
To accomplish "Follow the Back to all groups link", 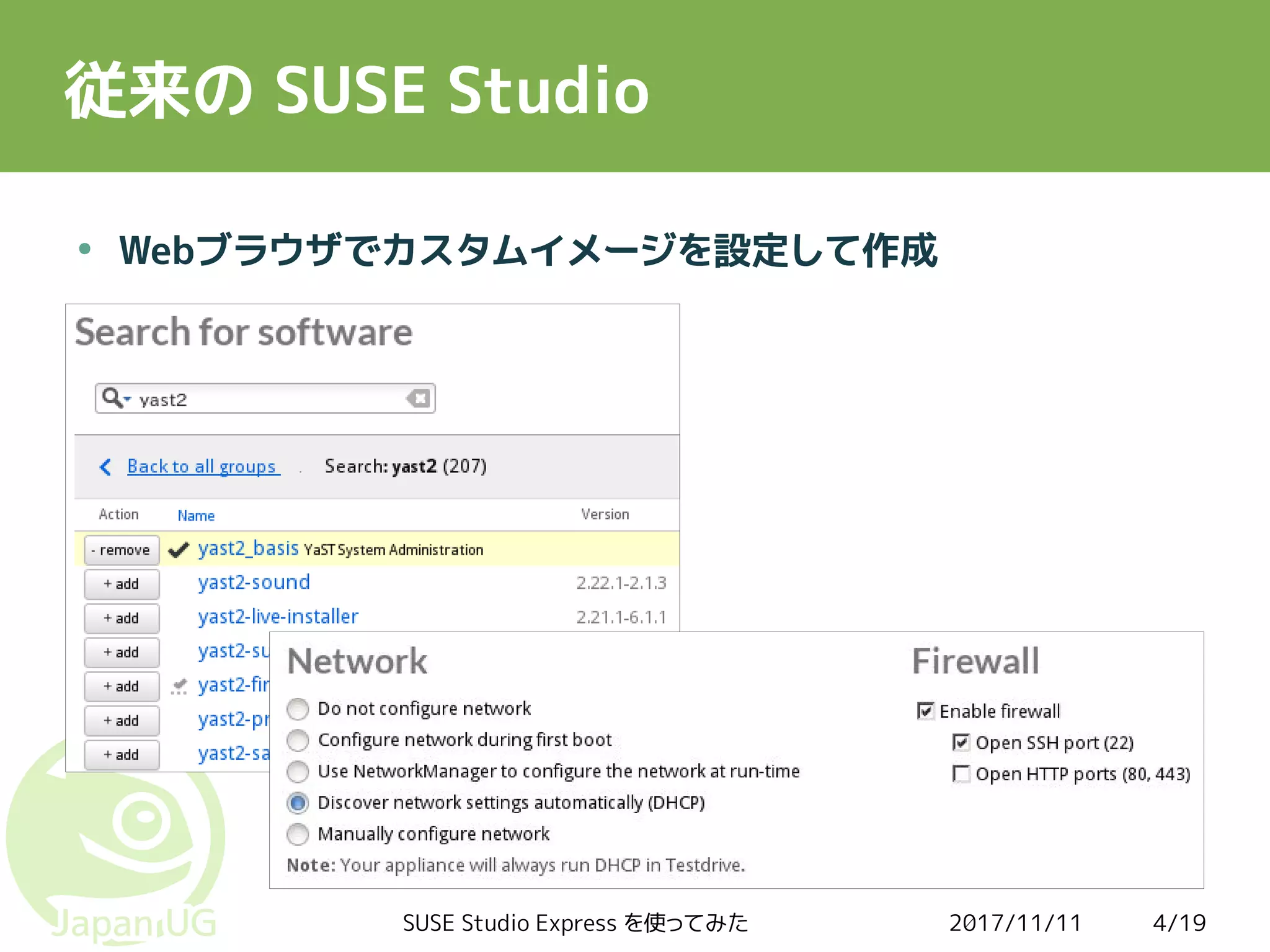I will click(x=203, y=466).
